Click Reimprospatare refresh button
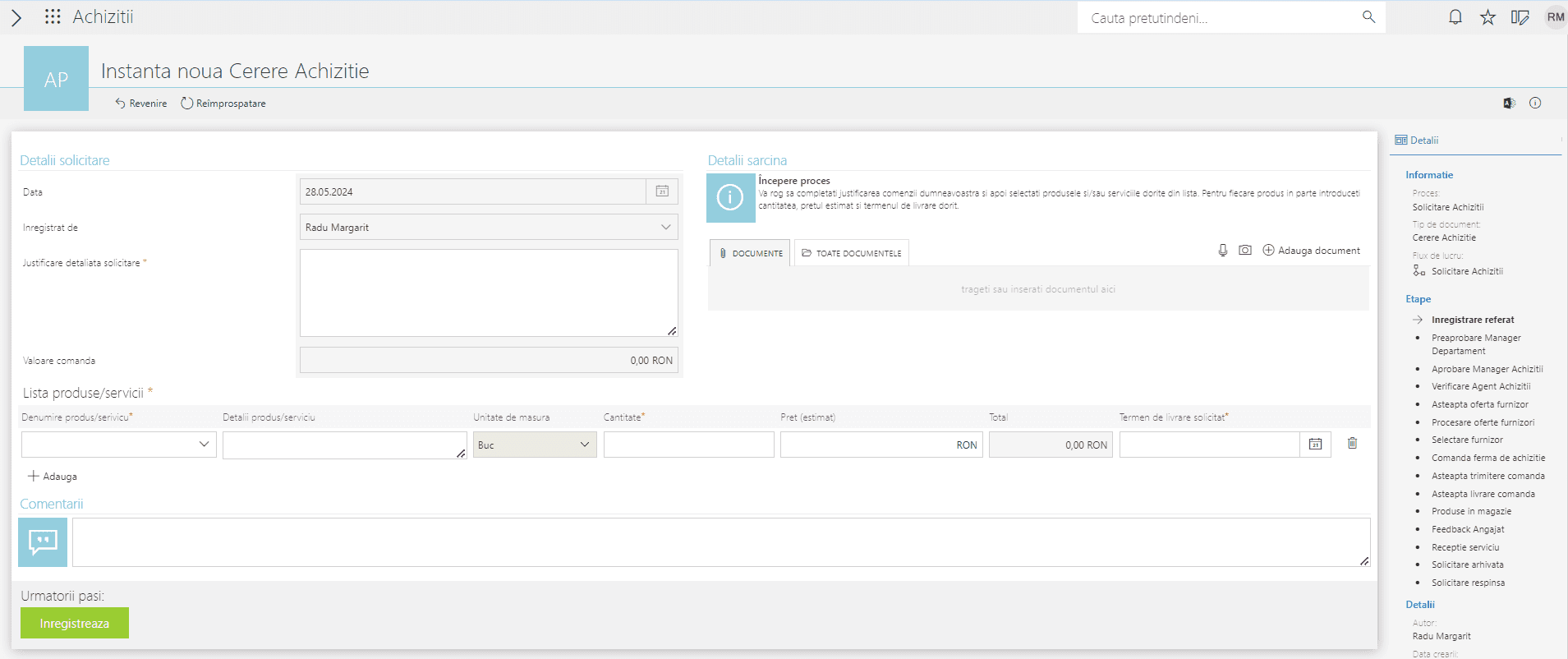Viewport: 1568px width, 659px height. (x=223, y=104)
